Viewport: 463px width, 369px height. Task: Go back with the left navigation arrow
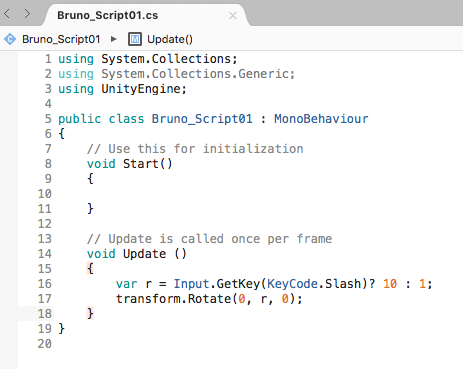[7, 14]
